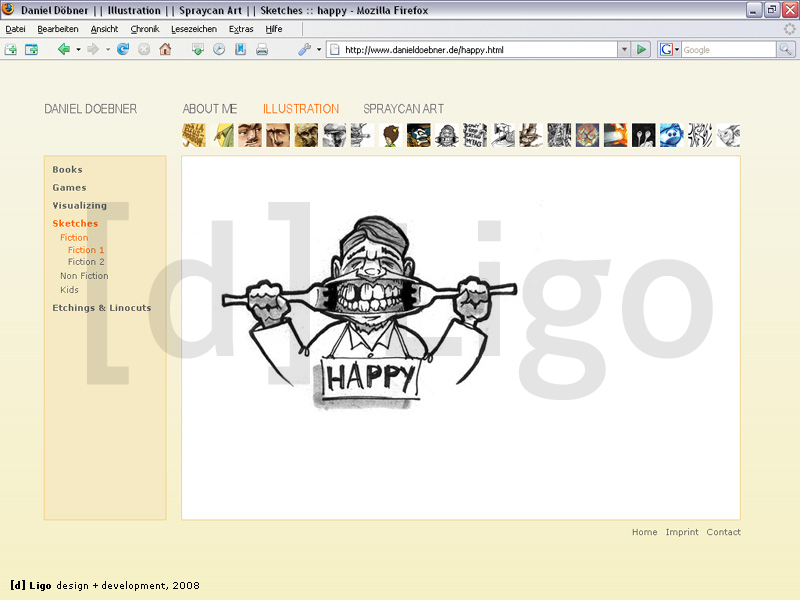This screenshot has height=600, width=800.
Task: Open the skull sketch thumbnail
Action: [x=306, y=135]
